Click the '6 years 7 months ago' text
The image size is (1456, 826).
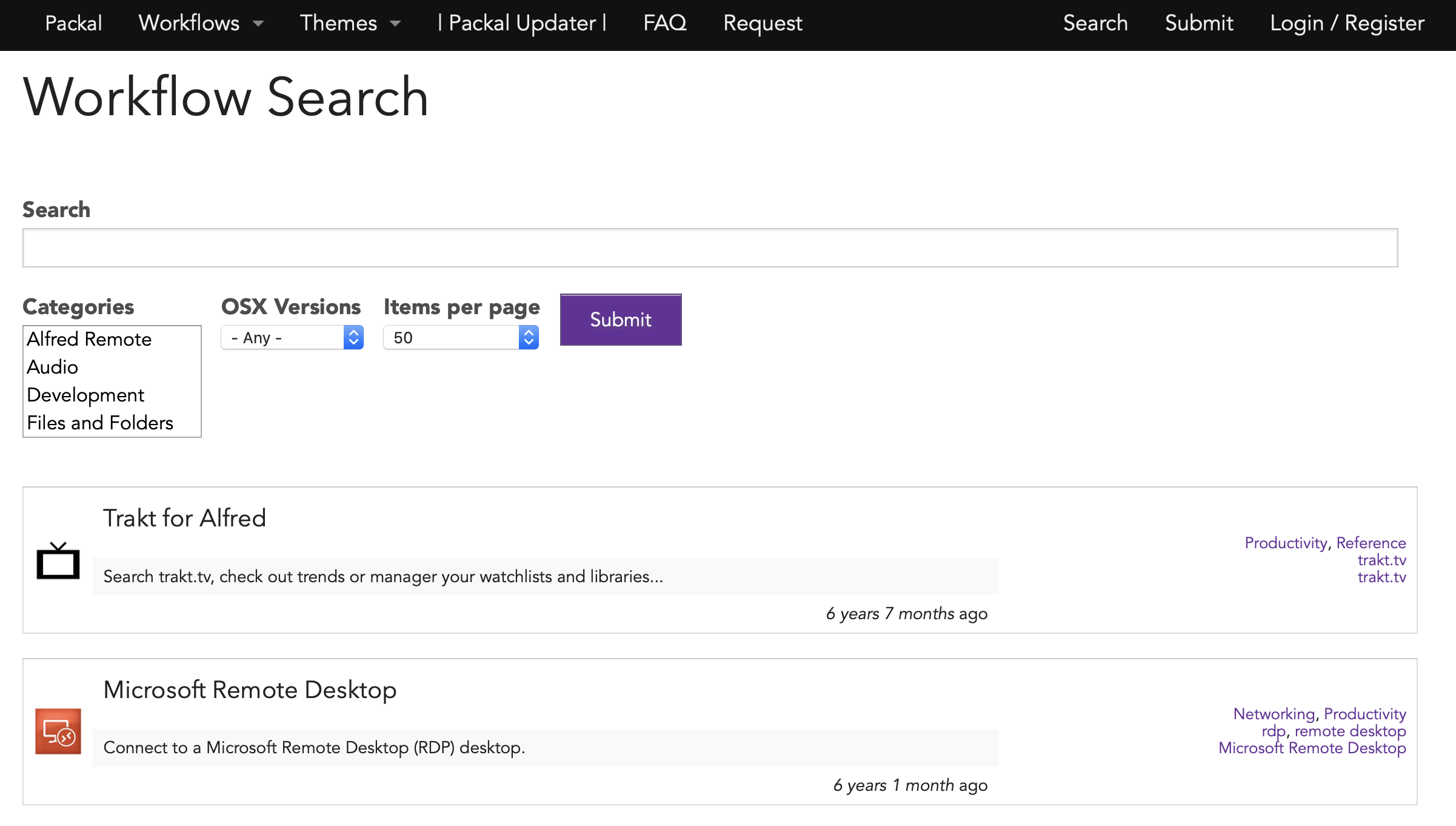(x=907, y=614)
